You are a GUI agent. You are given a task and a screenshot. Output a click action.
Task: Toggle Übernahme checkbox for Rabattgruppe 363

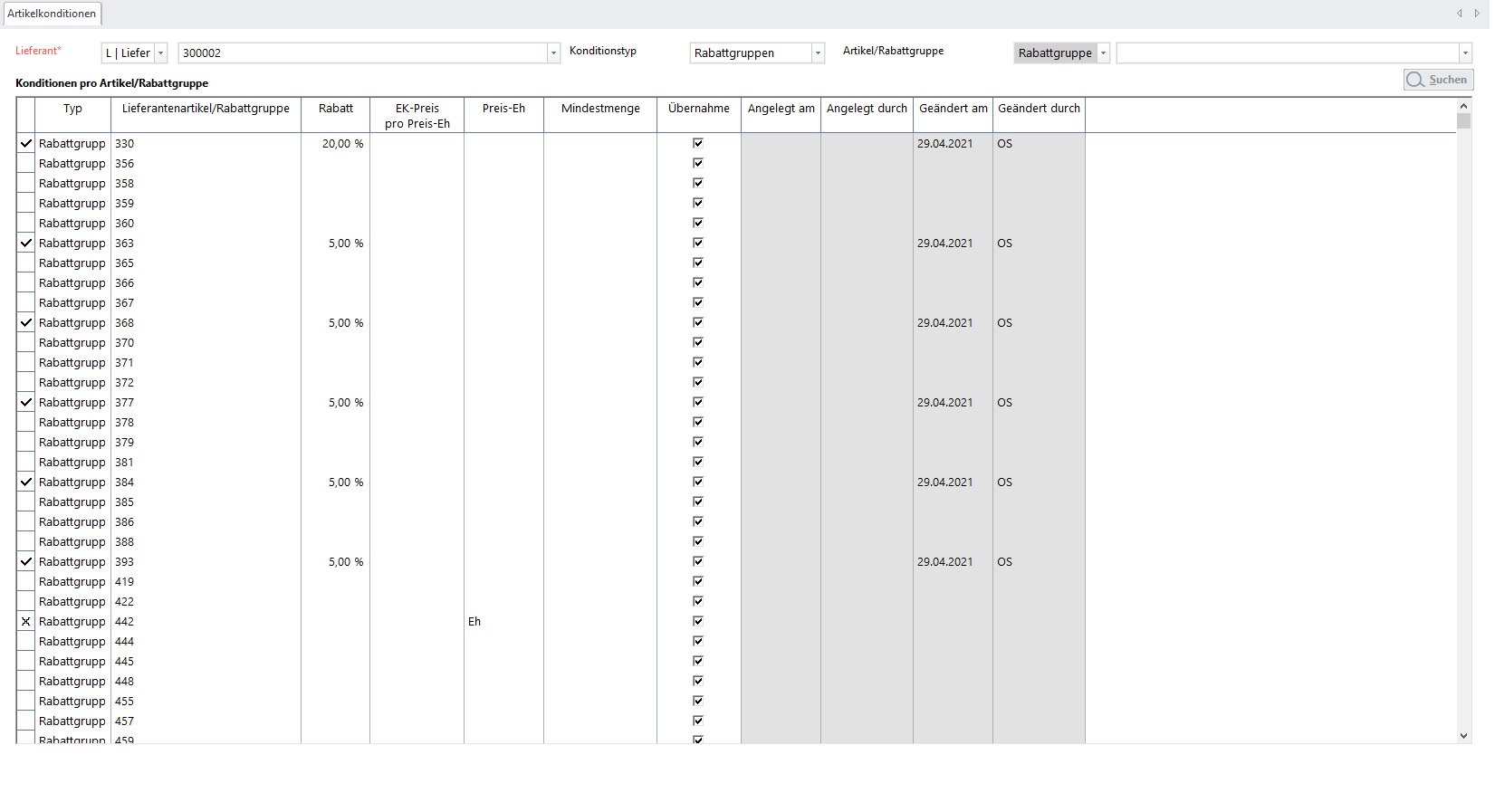(698, 243)
